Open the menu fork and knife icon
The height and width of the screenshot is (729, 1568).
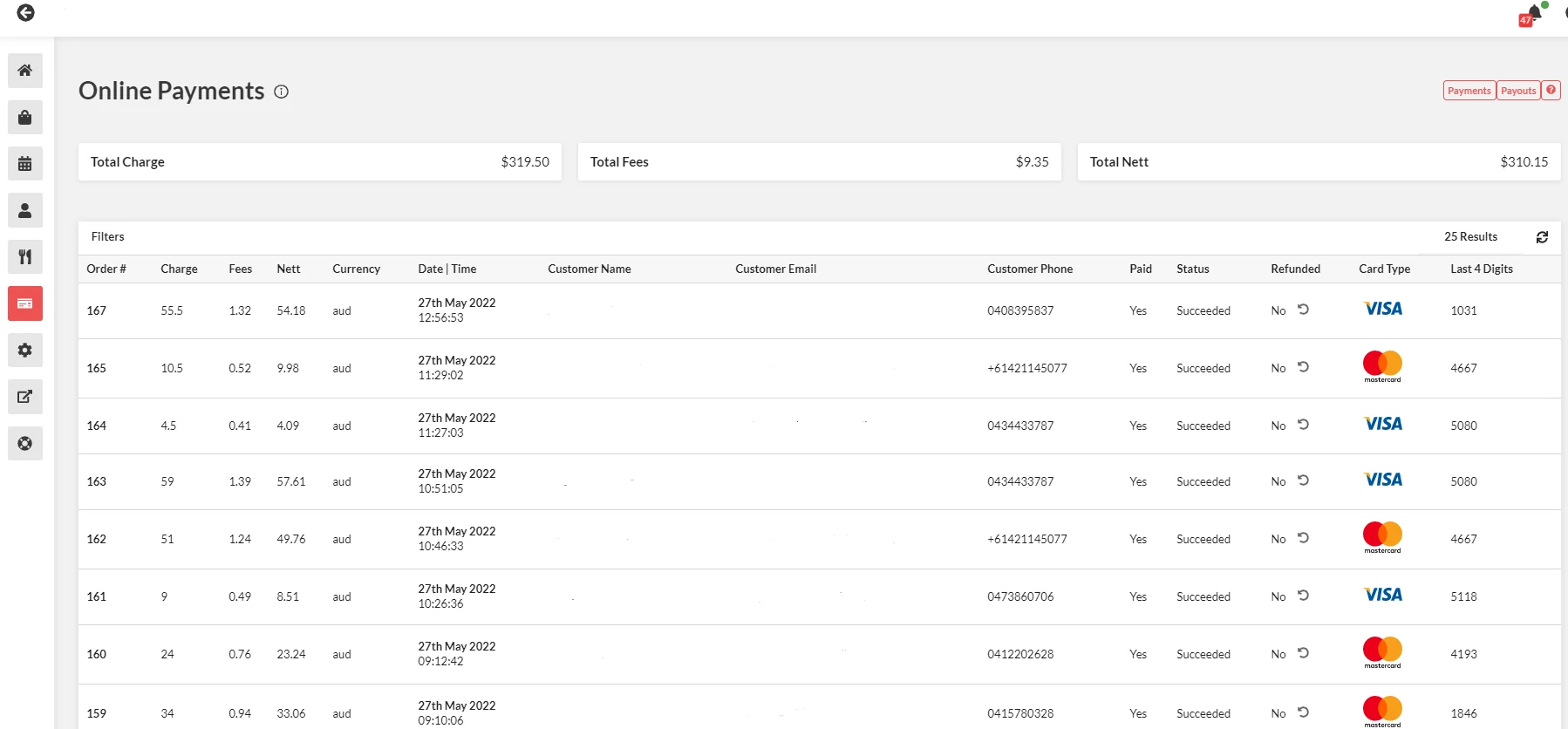pos(25,256)
